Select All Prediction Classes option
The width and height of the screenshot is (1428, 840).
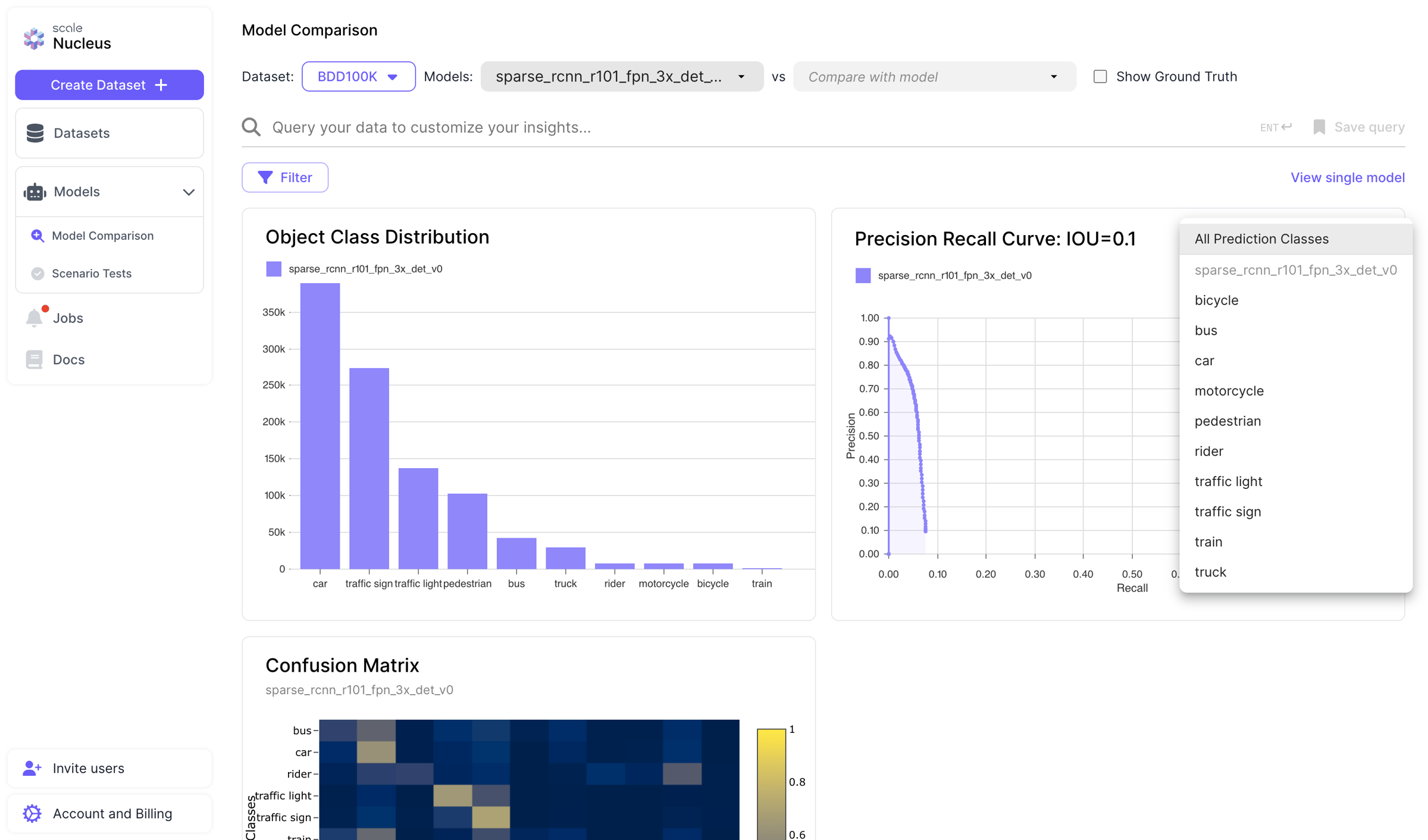[x=1296, y=239]
